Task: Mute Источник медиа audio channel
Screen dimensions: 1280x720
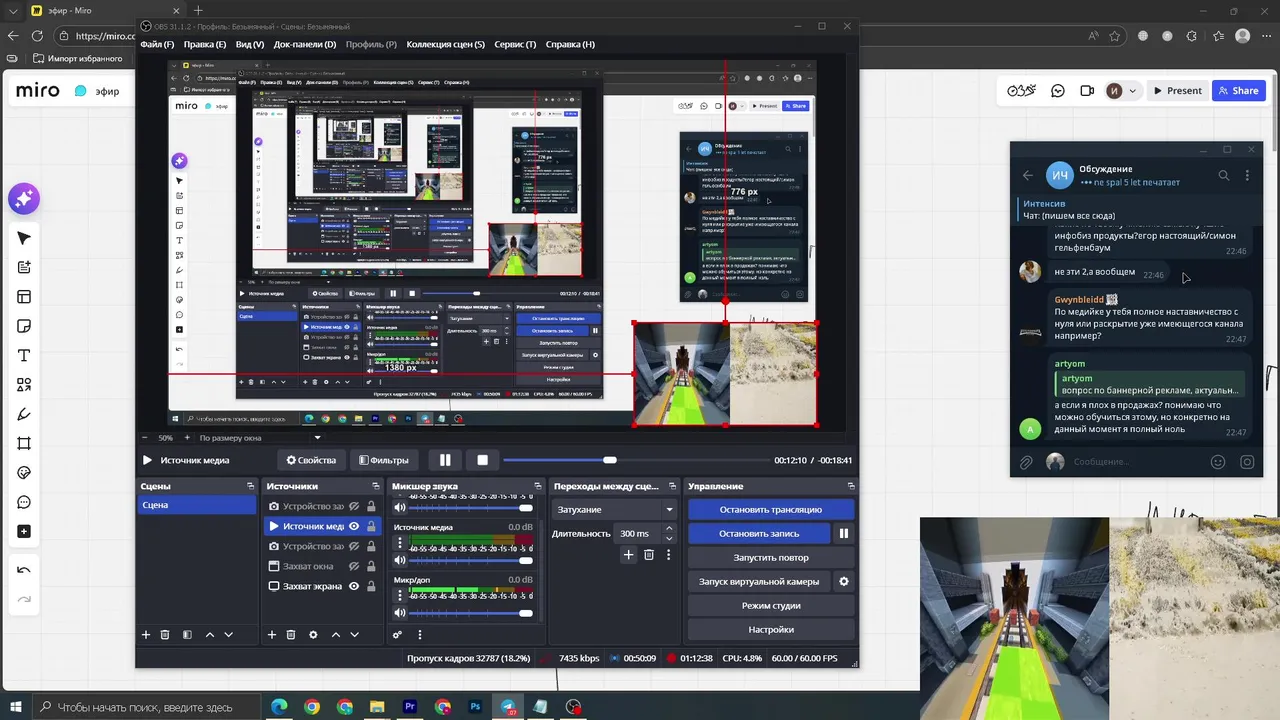Action: coord(400,560)
